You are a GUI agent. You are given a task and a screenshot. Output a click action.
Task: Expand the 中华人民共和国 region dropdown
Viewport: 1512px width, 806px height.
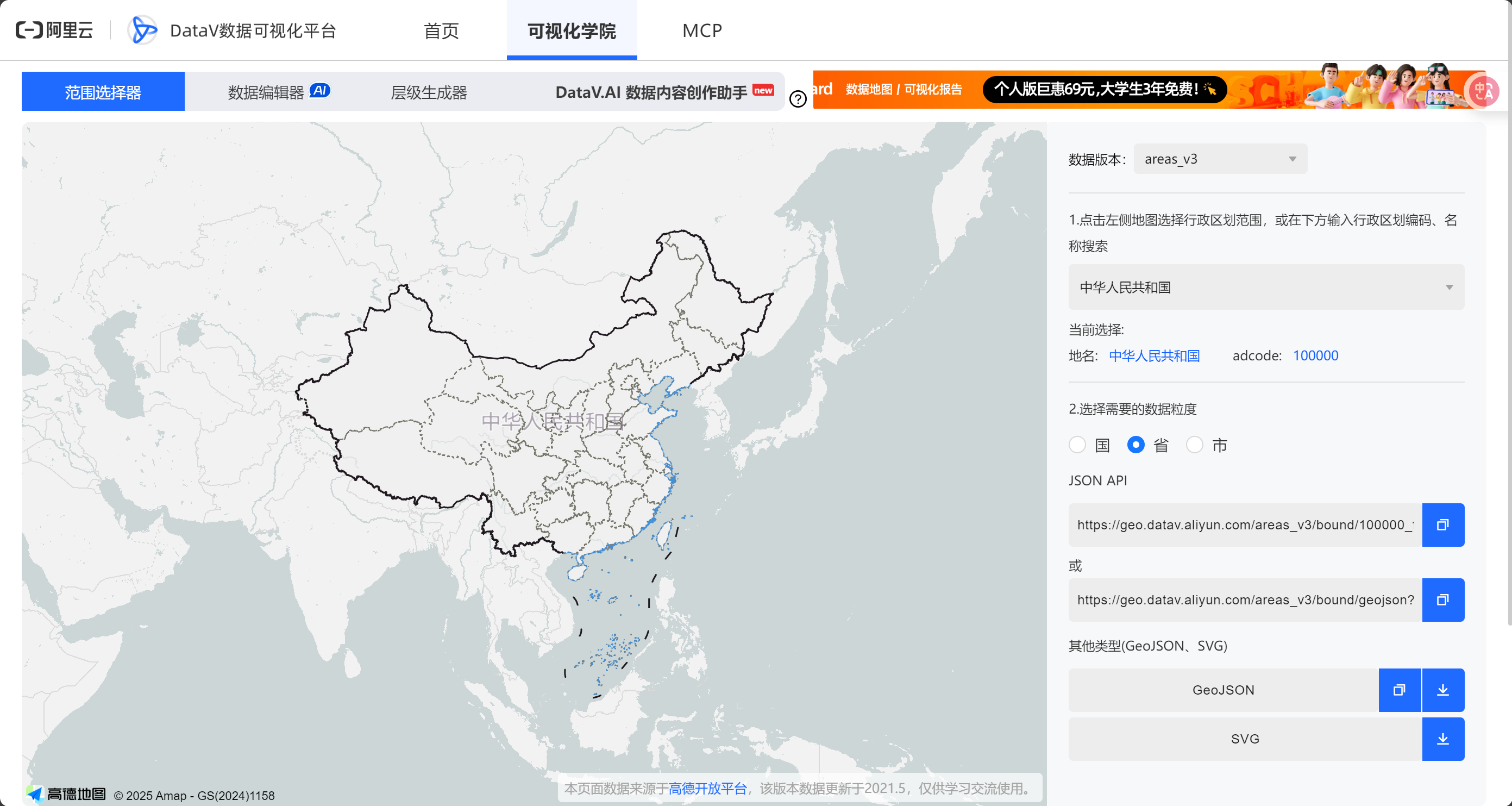(1266, 287)
